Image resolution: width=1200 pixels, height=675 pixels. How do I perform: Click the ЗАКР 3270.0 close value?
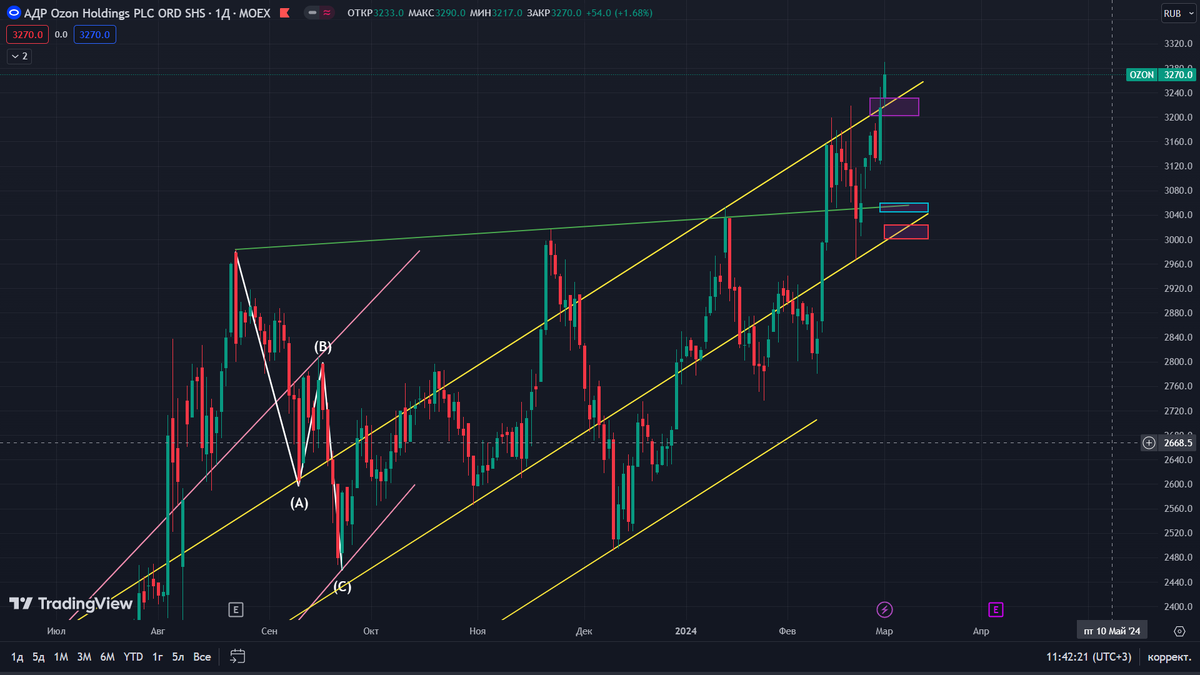coord(553,14)
